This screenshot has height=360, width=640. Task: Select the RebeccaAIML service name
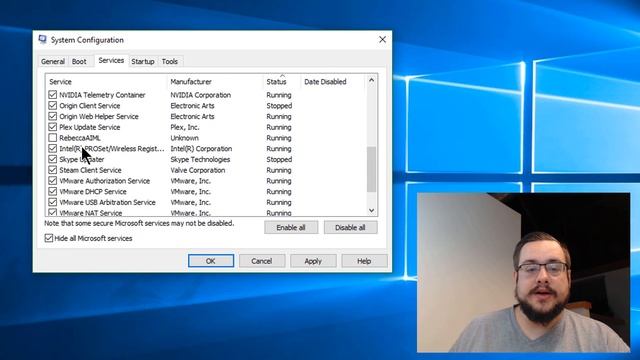80,138
